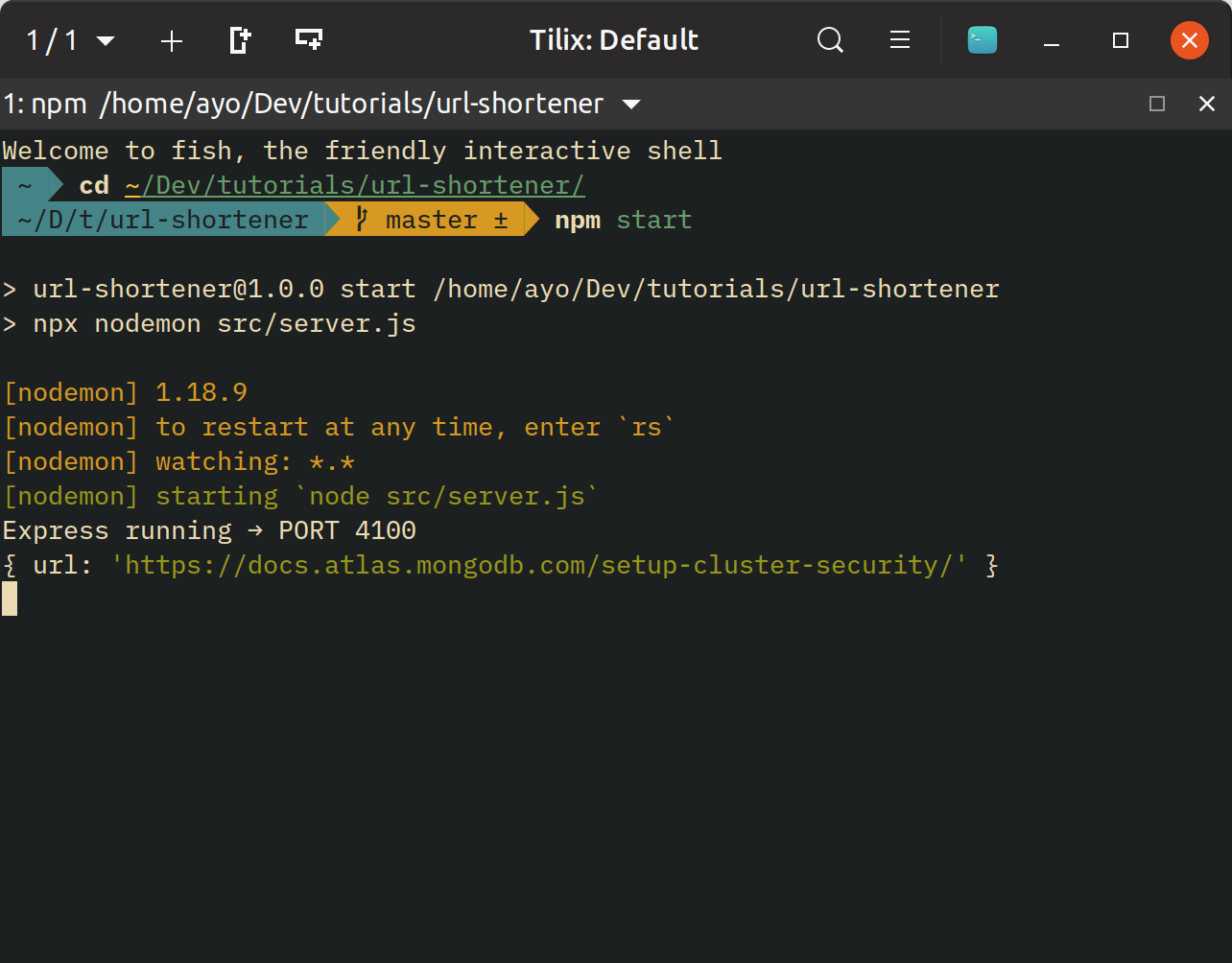Click the underlined ~/Dev/tutorials/url-shortener/ path
This screenshot has height=963, width=1232.
click(x=354, y=185)
